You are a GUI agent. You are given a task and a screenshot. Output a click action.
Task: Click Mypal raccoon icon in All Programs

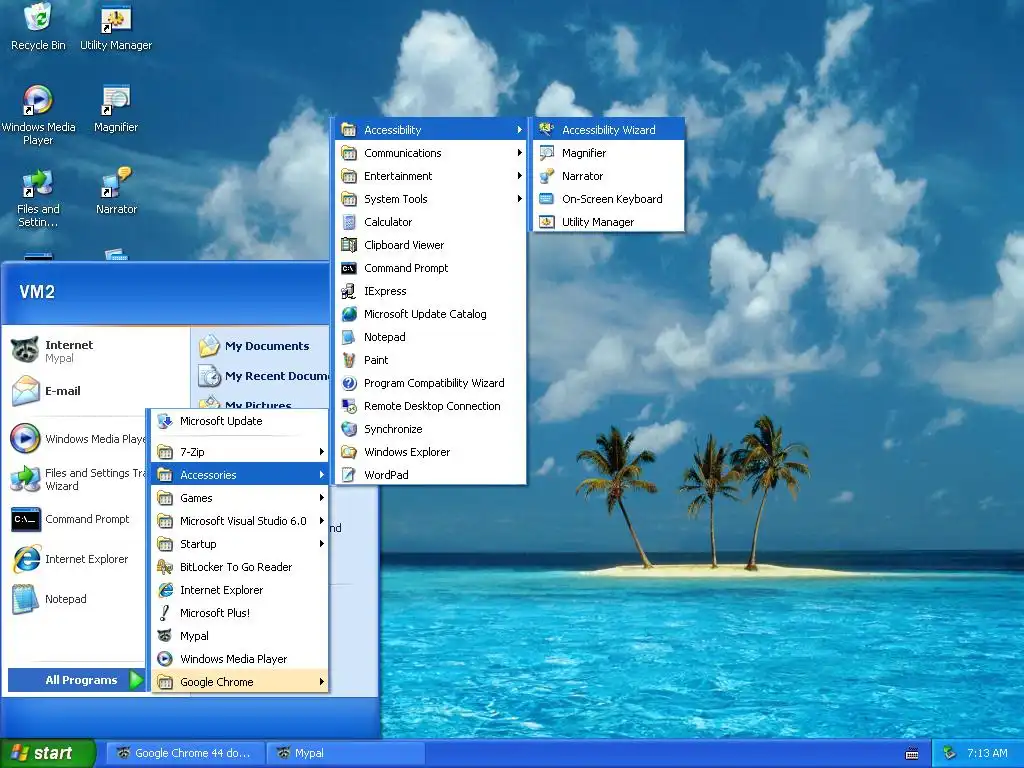pos(165,636)
